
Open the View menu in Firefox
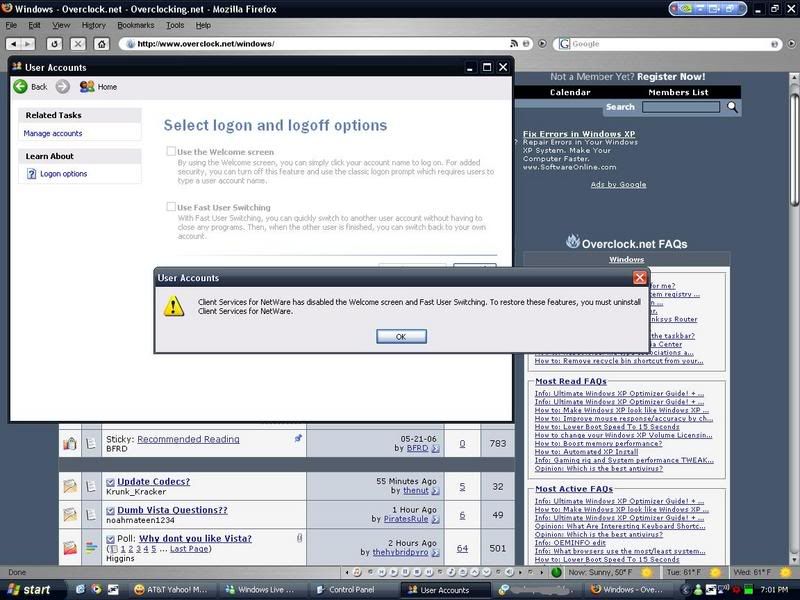[x=61, y=25]
